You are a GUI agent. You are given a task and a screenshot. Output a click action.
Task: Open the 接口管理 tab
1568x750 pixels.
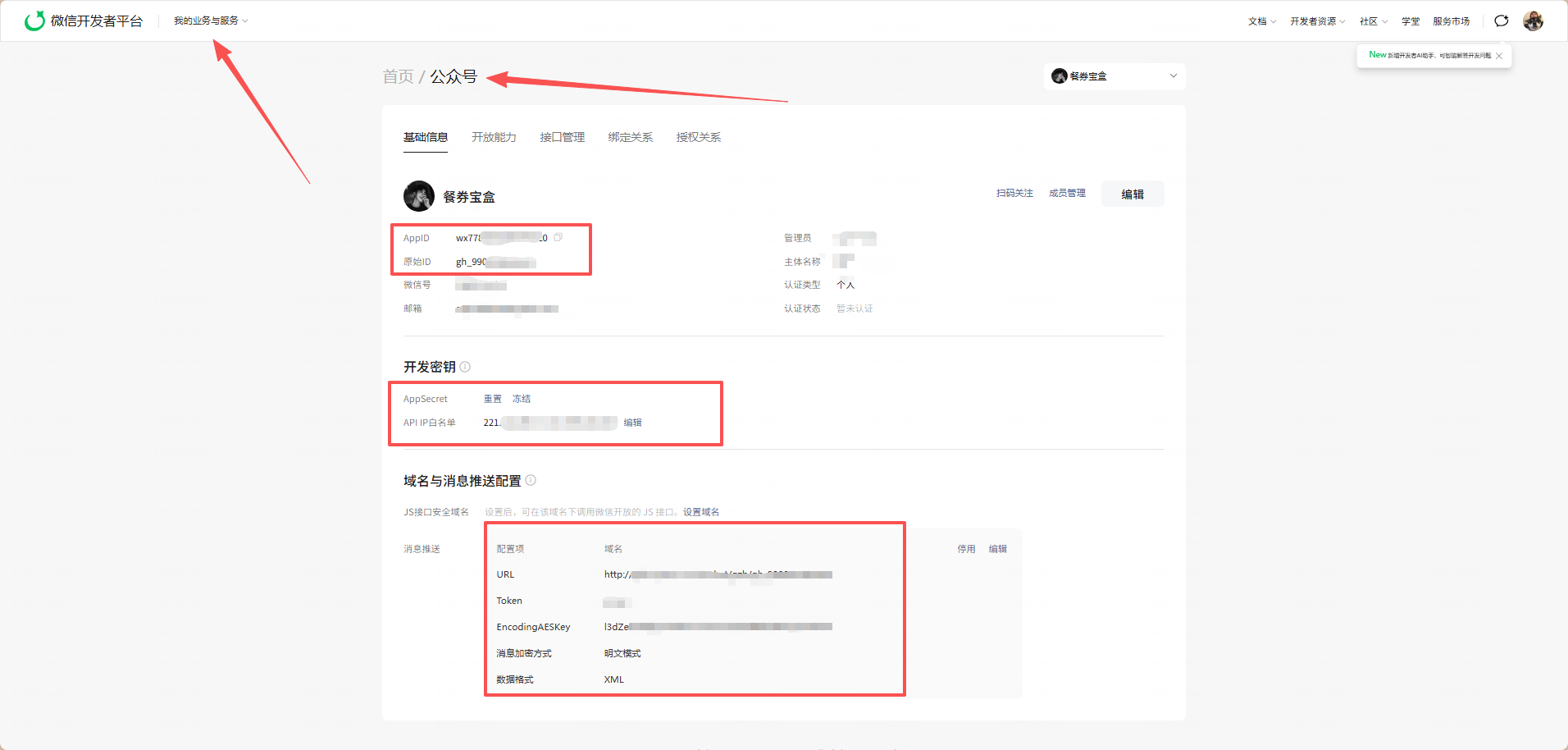click(562, 137)
